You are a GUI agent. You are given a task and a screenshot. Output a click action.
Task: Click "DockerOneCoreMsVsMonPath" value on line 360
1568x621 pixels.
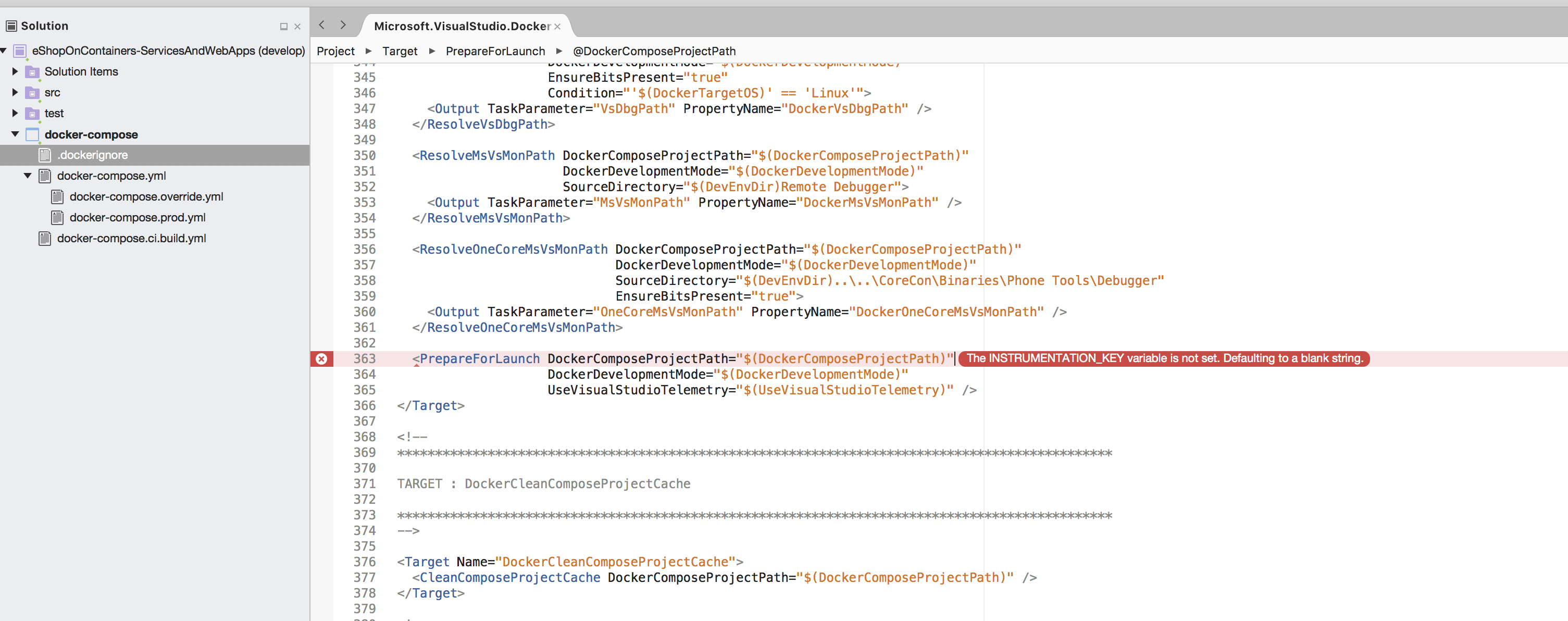coord(947,312)
